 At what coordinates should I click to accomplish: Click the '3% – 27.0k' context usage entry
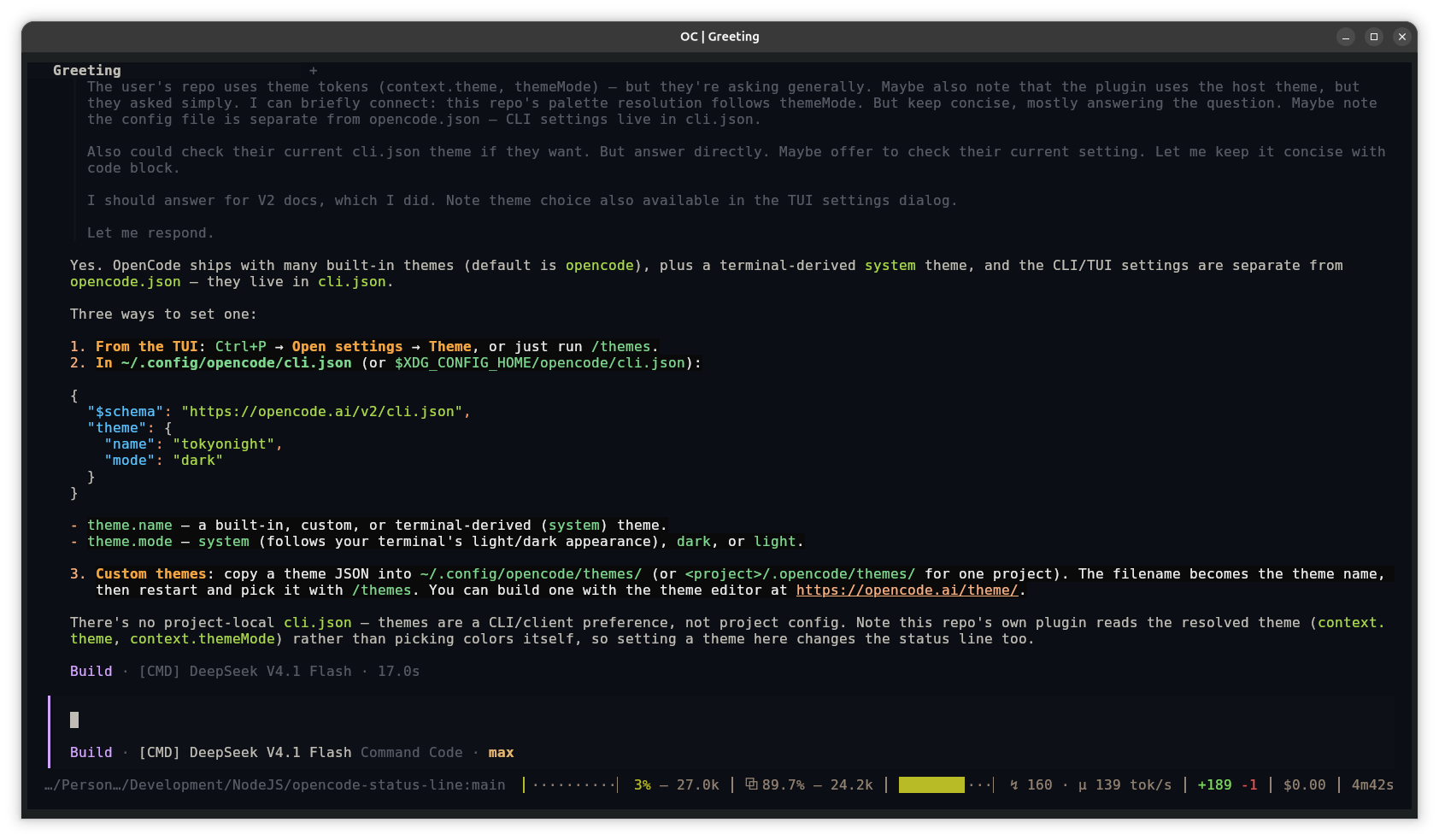tap(677, 784)
